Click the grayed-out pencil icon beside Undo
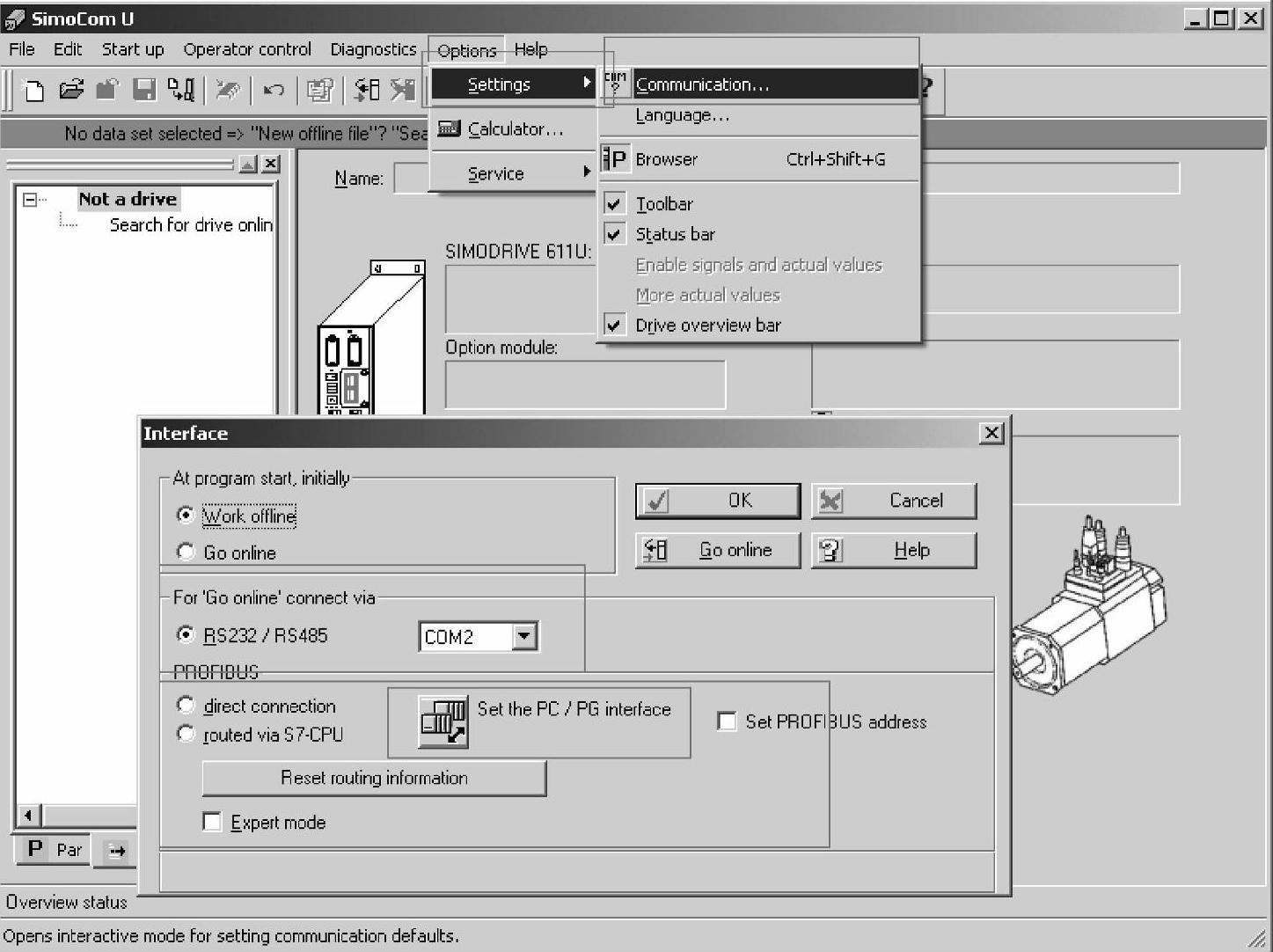Image resolution: width=1273 pixels, height=952 pixels. point(227,90)
